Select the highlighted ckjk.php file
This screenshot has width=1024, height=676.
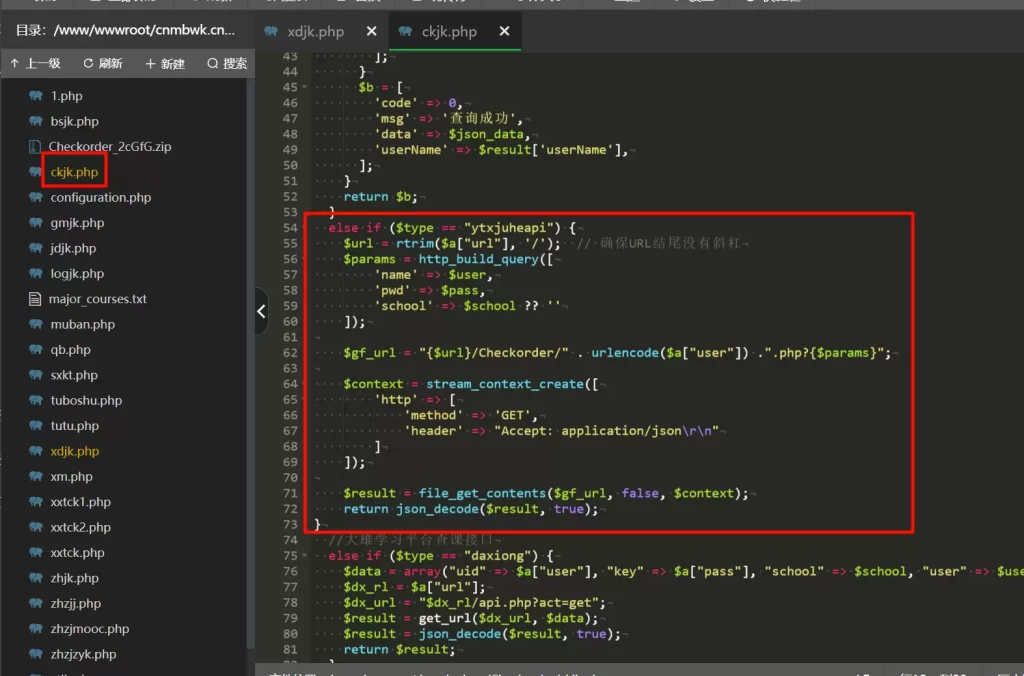tap(74, 172)
